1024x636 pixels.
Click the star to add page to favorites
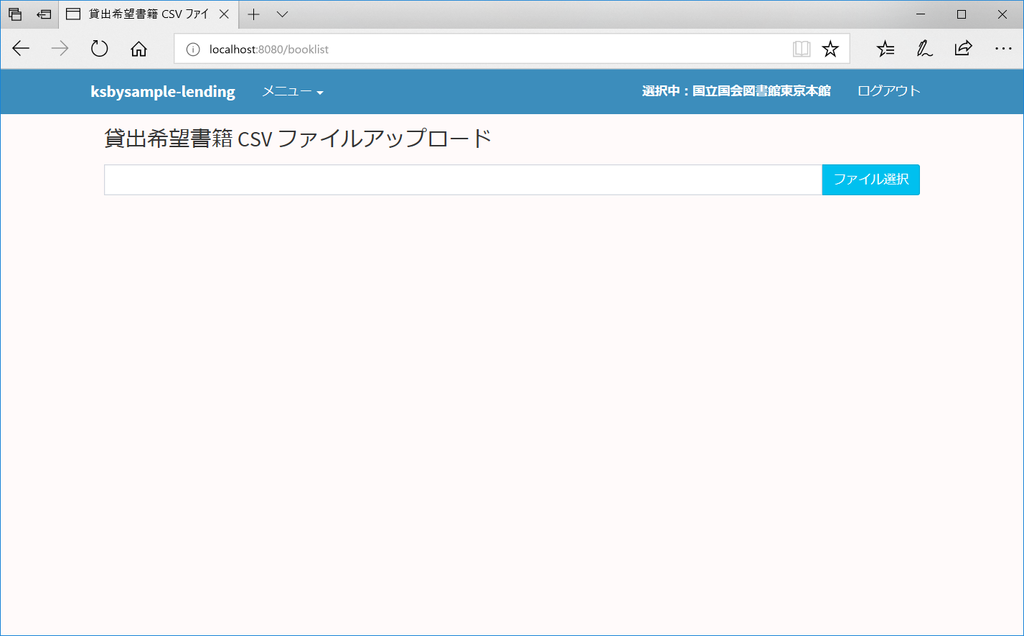830,48
